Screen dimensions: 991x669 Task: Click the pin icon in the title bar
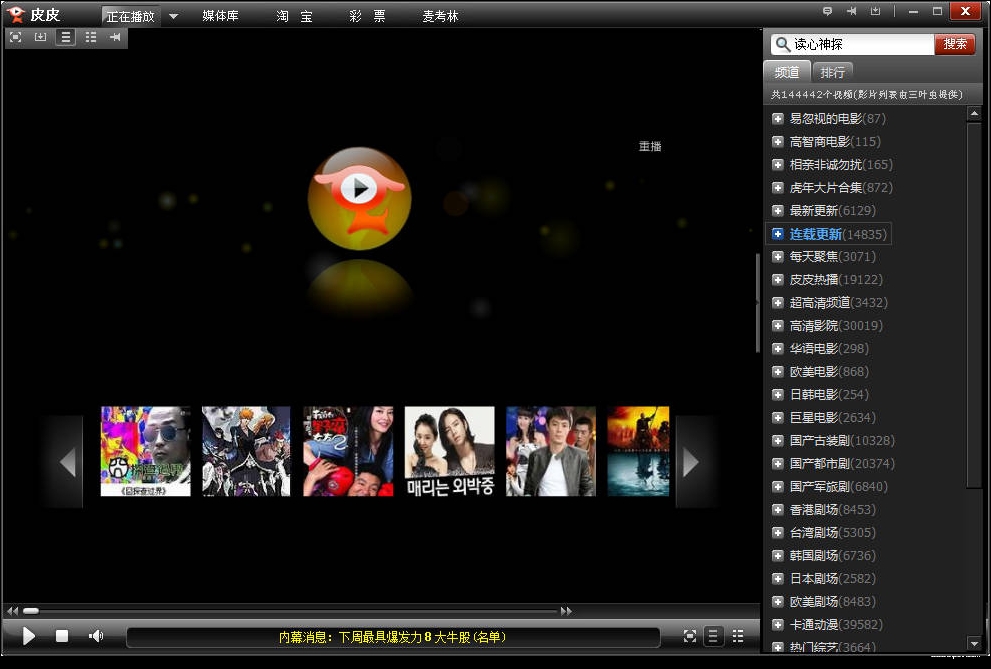pos(851,11)
